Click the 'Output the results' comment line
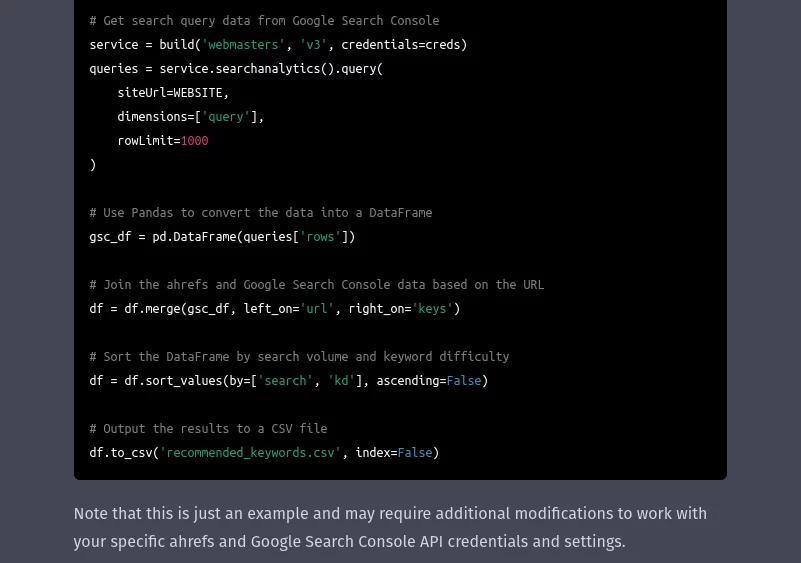This screenshot has height=563, width=801. (x=208, y=429)
